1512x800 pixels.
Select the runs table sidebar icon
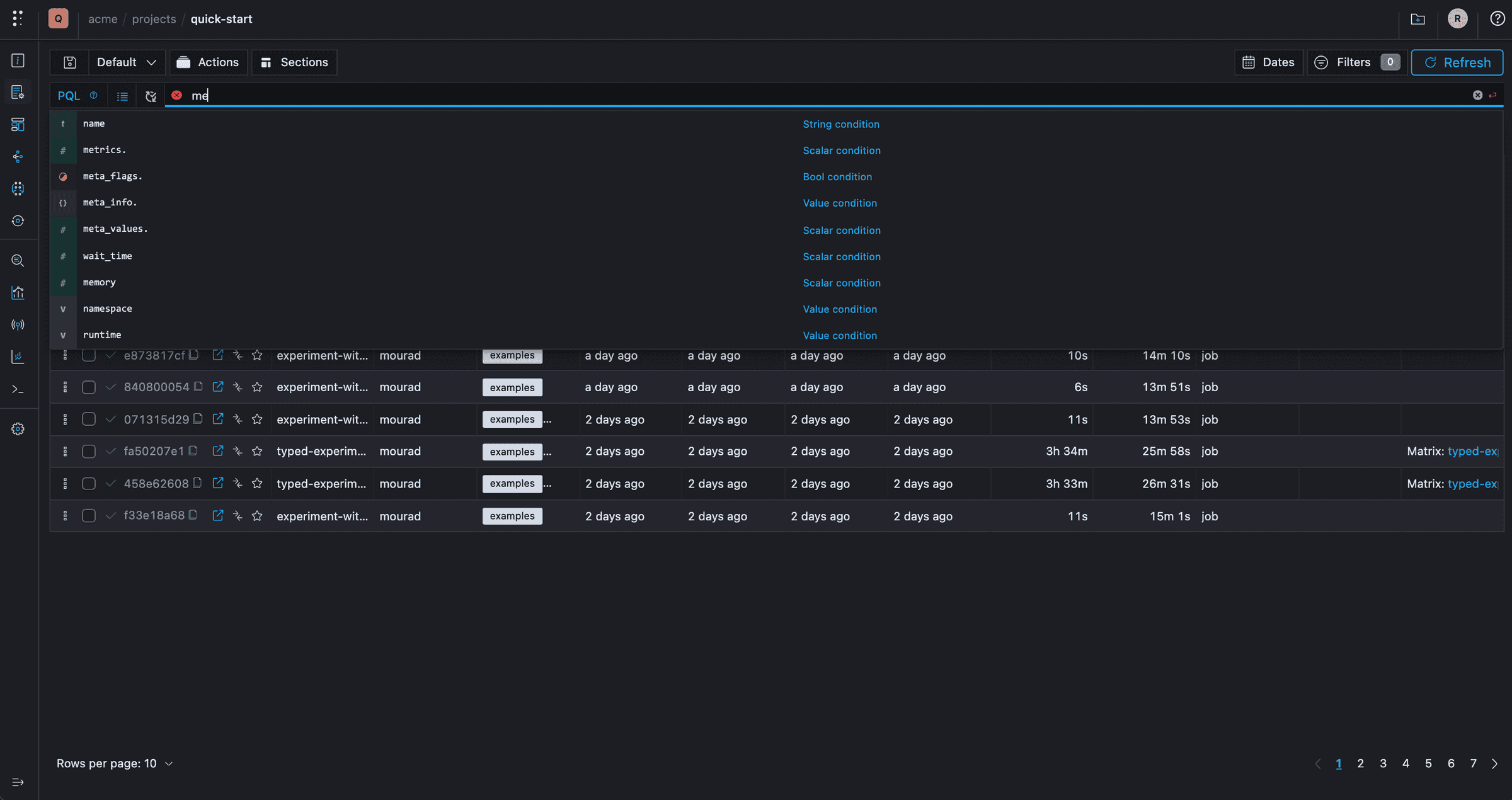tap(18, 91)
